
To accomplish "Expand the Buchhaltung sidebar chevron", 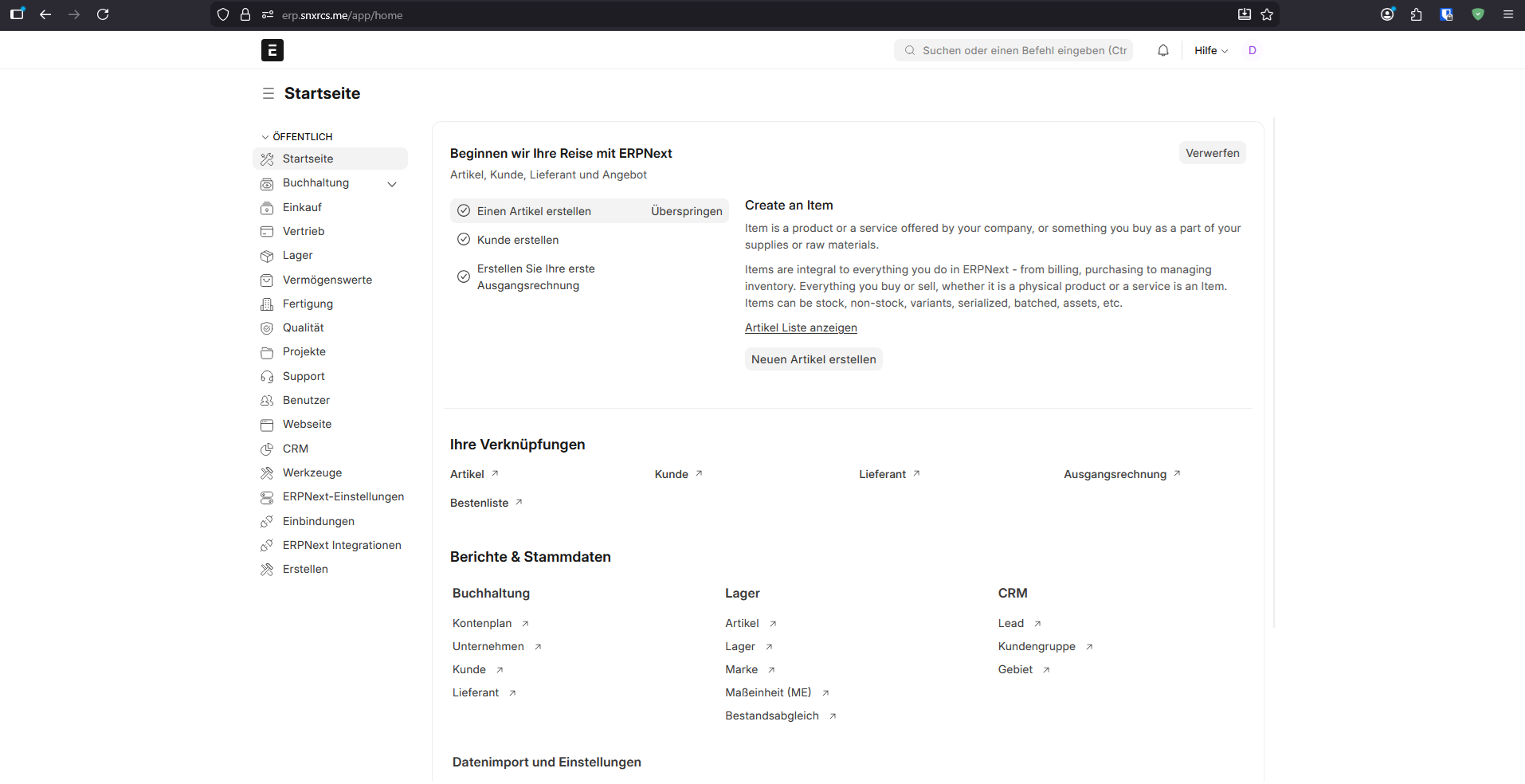I will point(392,184).
